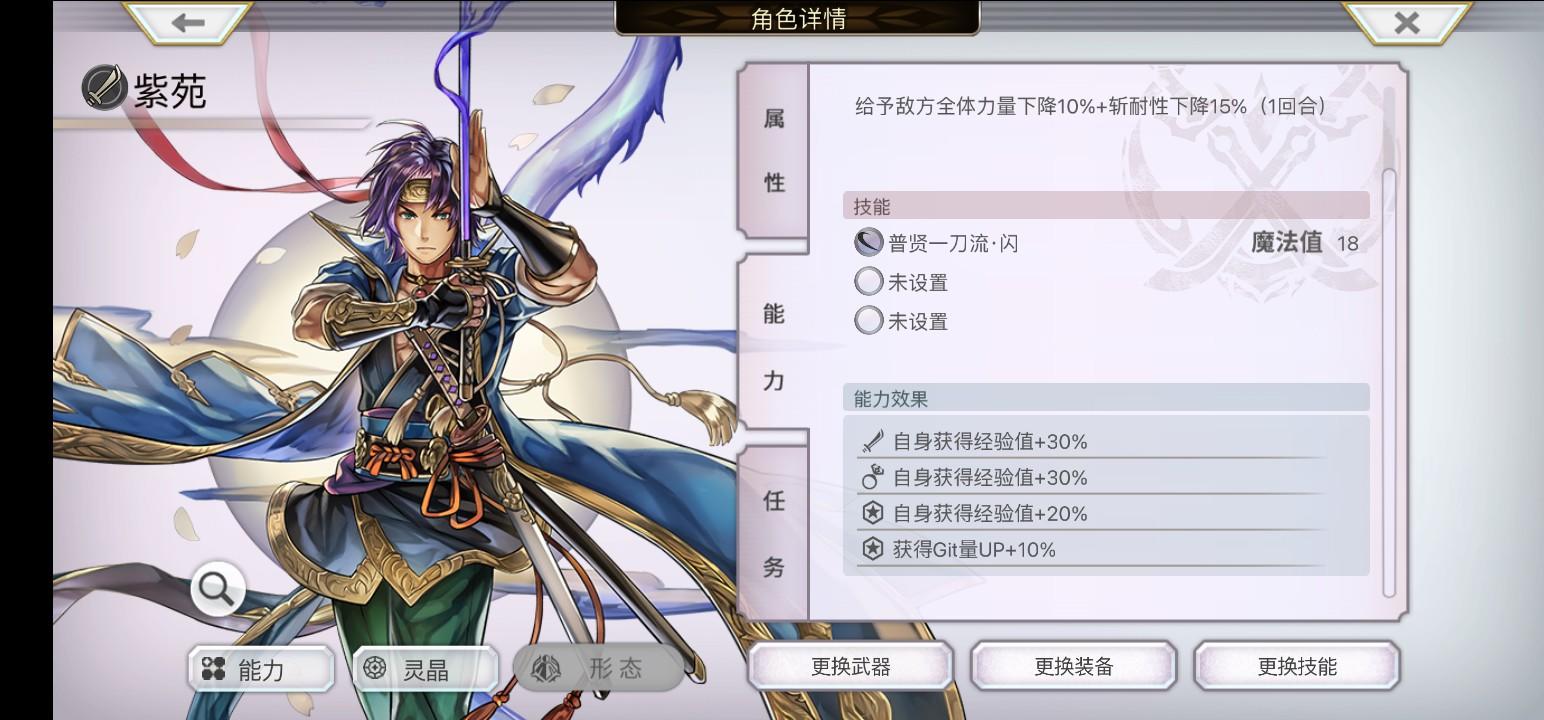Click the 形态 form button

pyautogui.click(x=598, y=668)
